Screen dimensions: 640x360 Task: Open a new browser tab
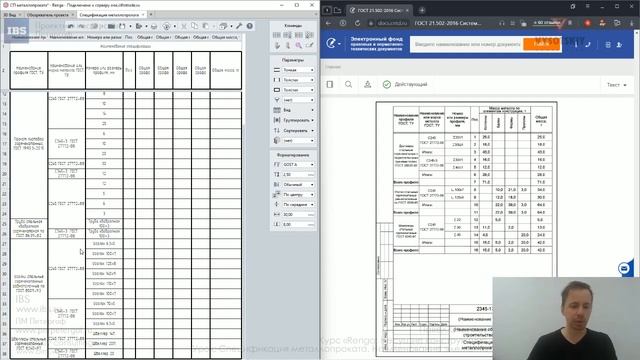click(x=422, y=10)
